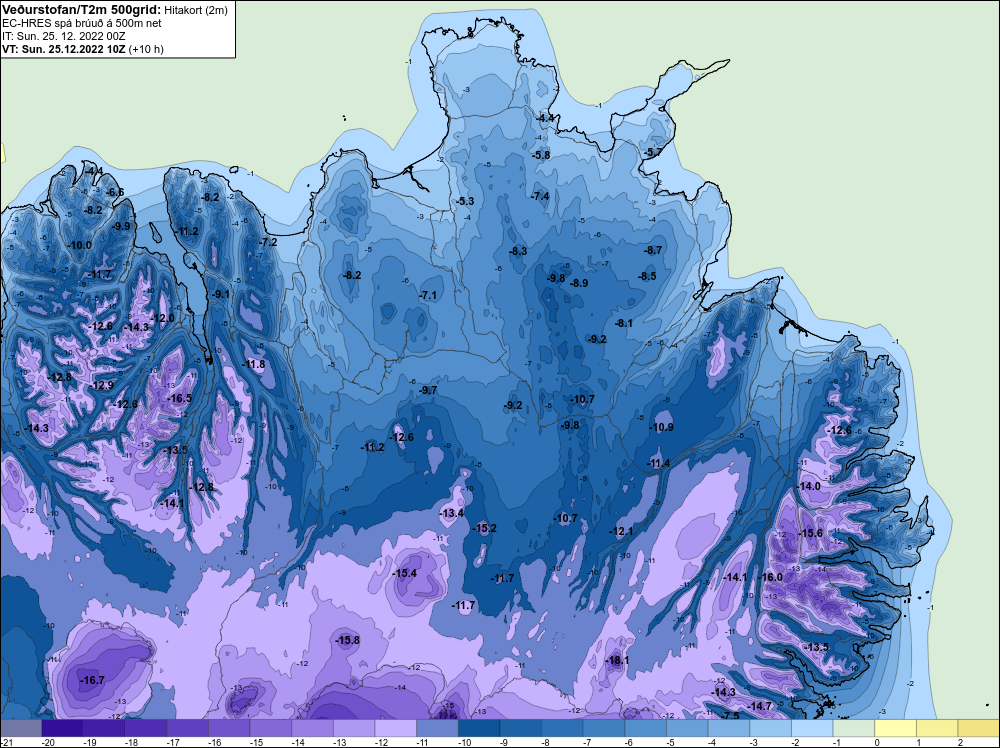Click the title text 'Veðurstofan/T2m 500grid: Hitakort (2m)'
The width and height of the screenshot is (1000, 748).
point(115,10)
